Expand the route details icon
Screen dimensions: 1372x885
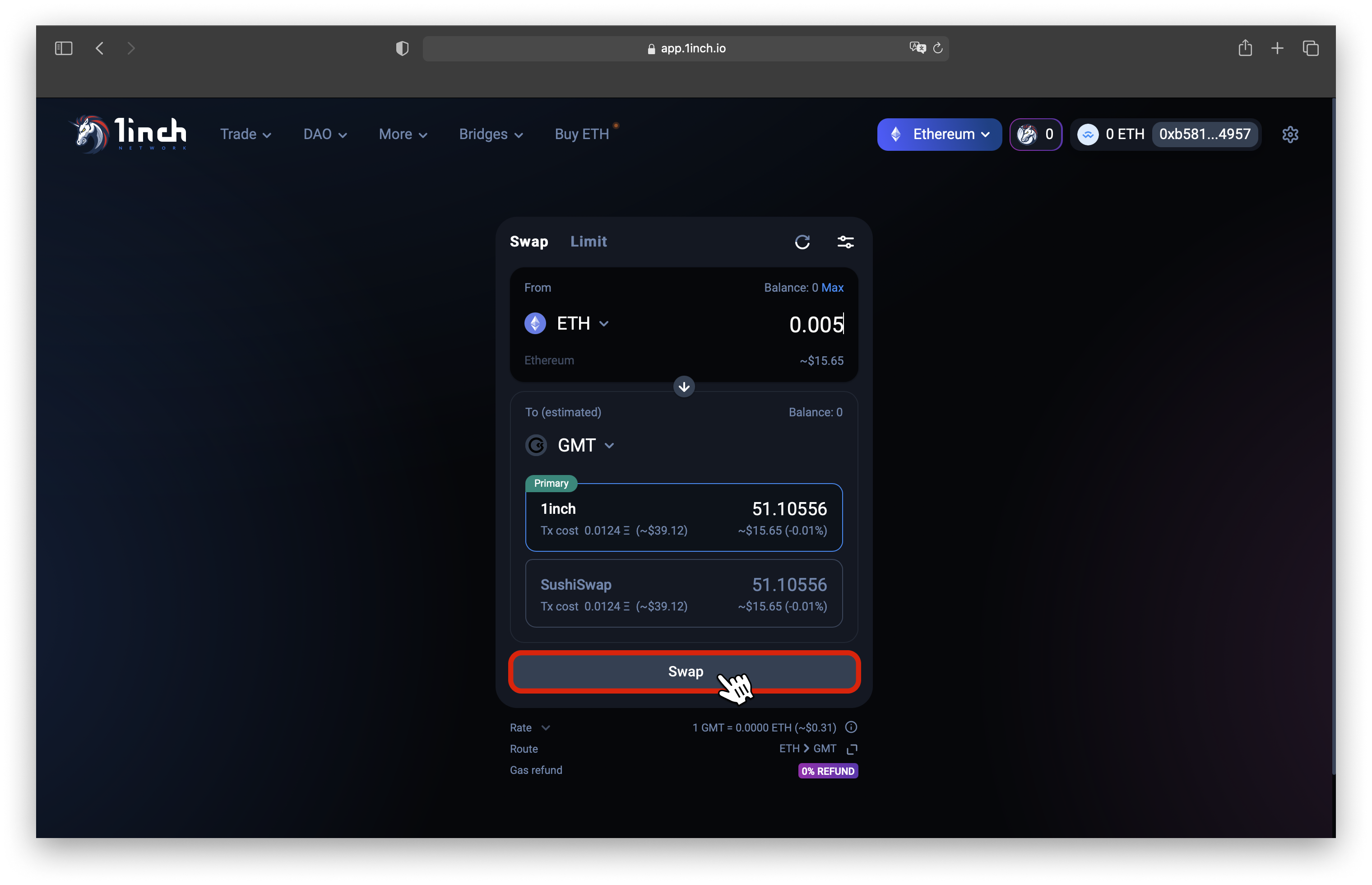coord(852,749)
